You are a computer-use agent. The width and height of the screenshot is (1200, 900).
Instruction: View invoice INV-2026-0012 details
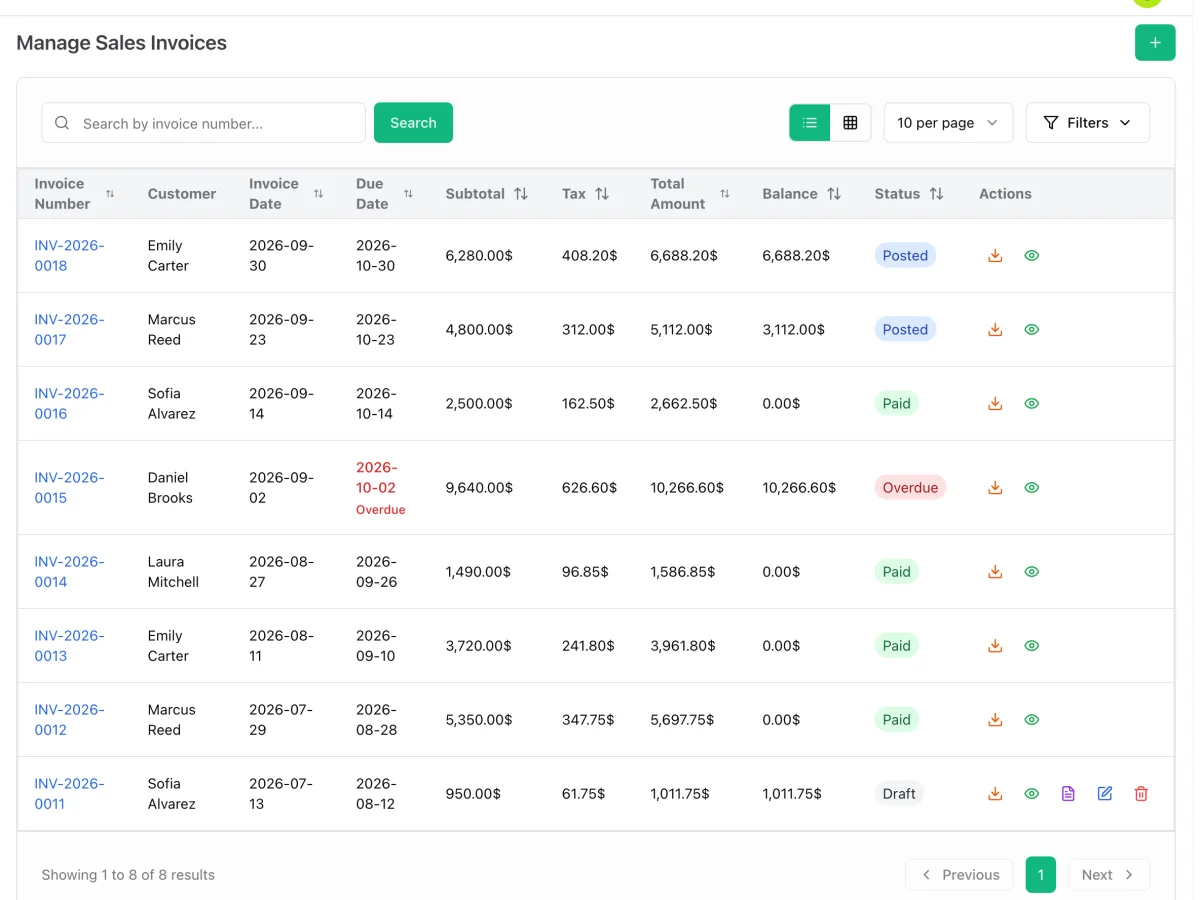click(1032, 720)
